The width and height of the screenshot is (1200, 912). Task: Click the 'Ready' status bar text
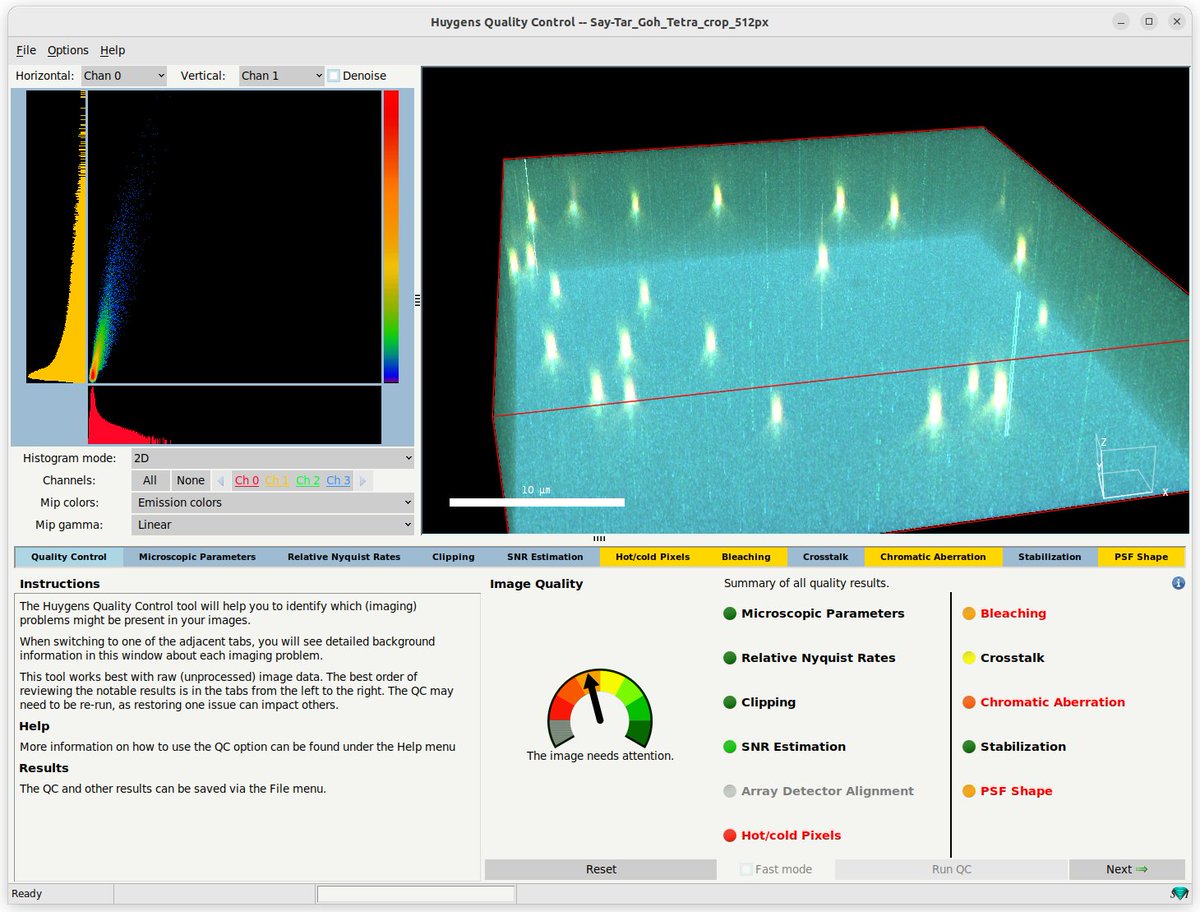[27, 894]
